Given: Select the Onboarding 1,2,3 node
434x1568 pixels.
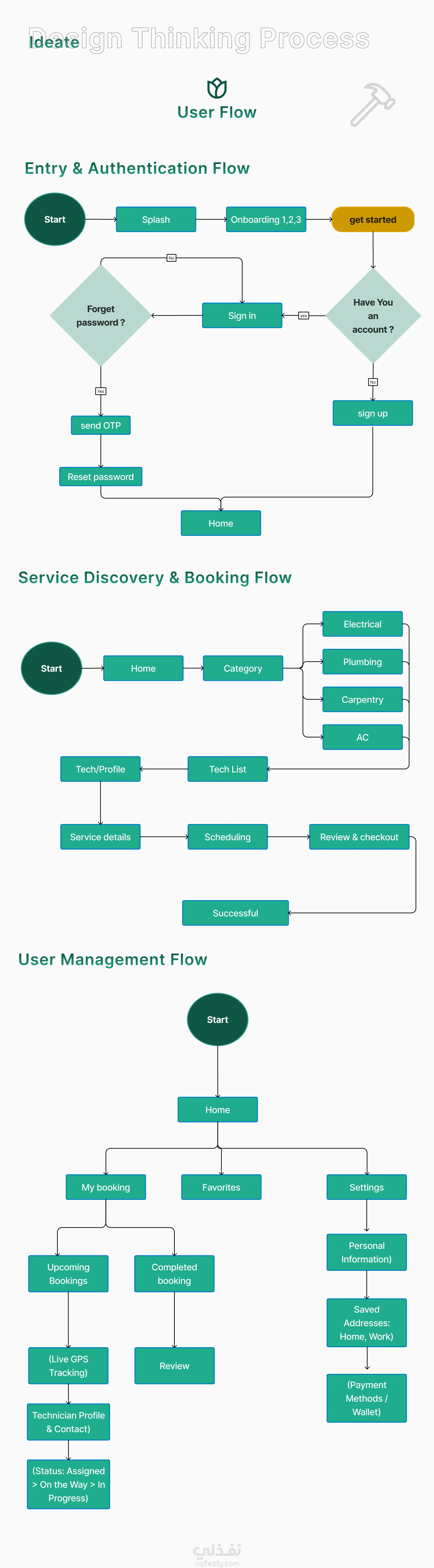Looking at the screenshot, I should pos(266,220).
